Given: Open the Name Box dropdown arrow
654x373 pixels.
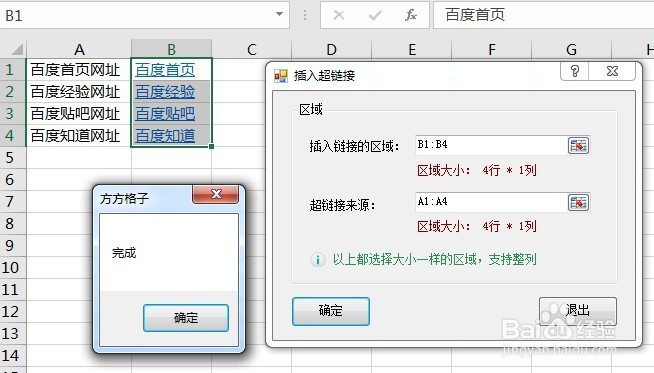Looking at the screenshot, I should (x=279, y=14).
